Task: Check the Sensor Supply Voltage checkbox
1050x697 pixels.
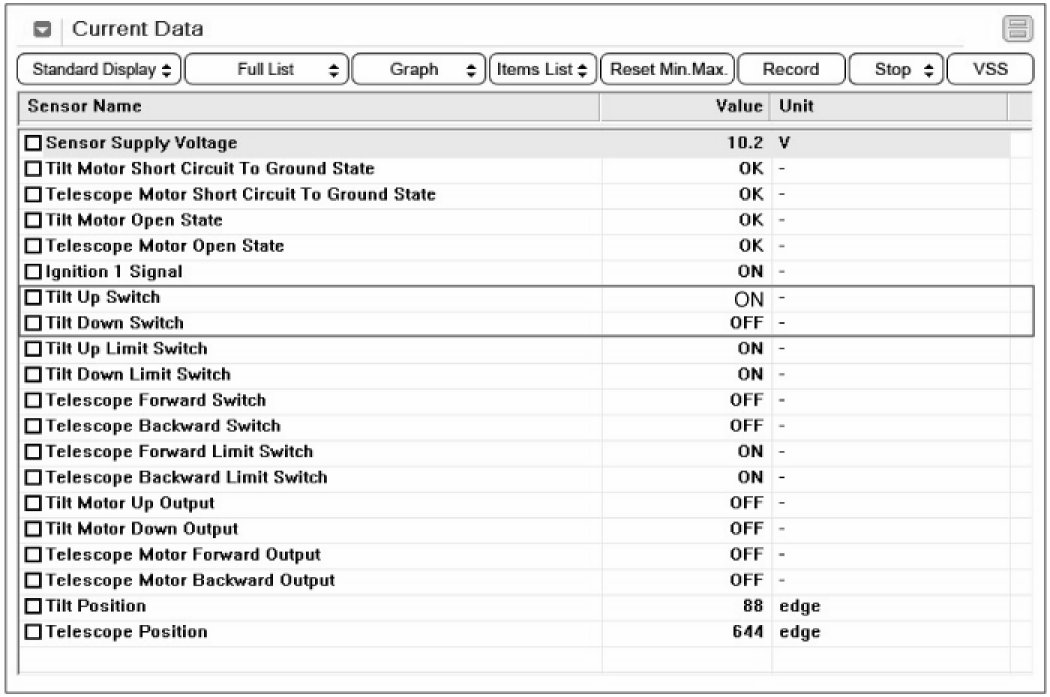Action: tap(34, 144)
